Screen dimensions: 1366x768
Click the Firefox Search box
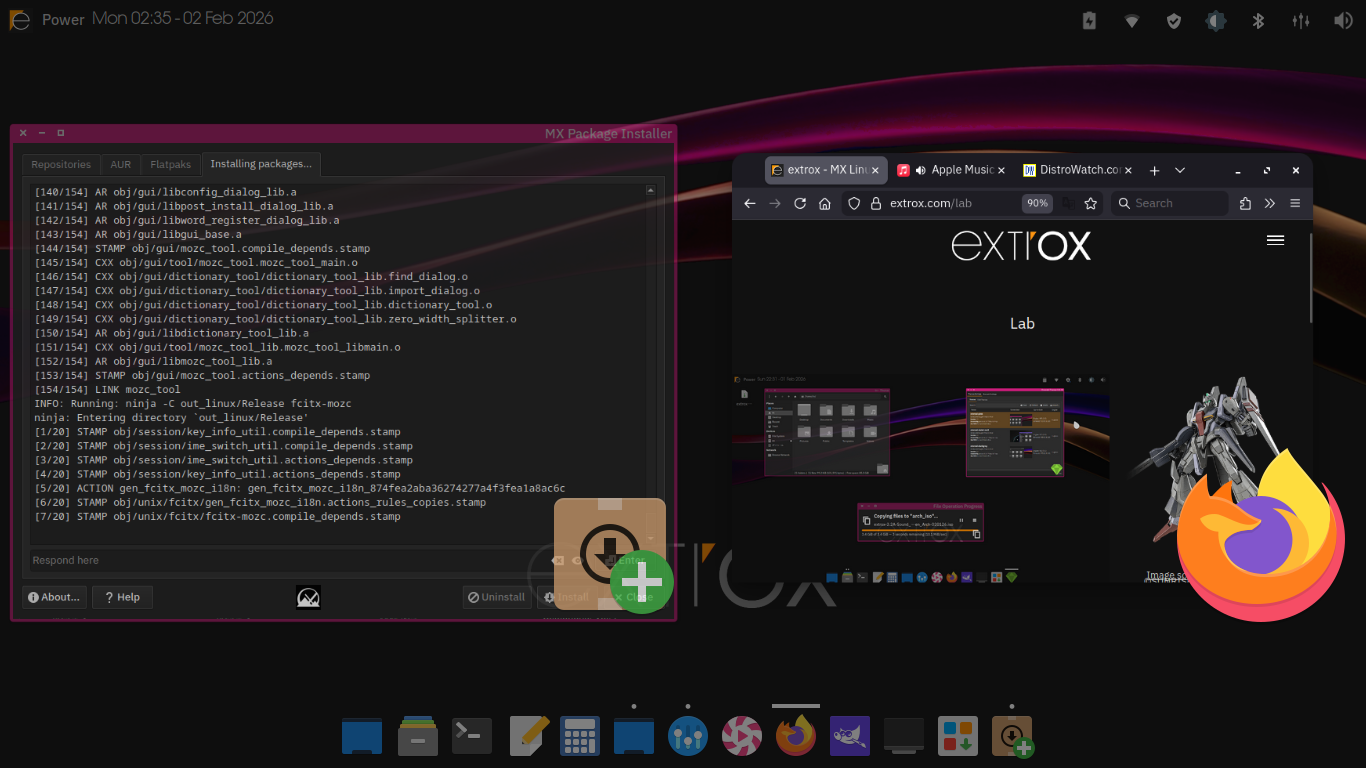pos(1169,203)
